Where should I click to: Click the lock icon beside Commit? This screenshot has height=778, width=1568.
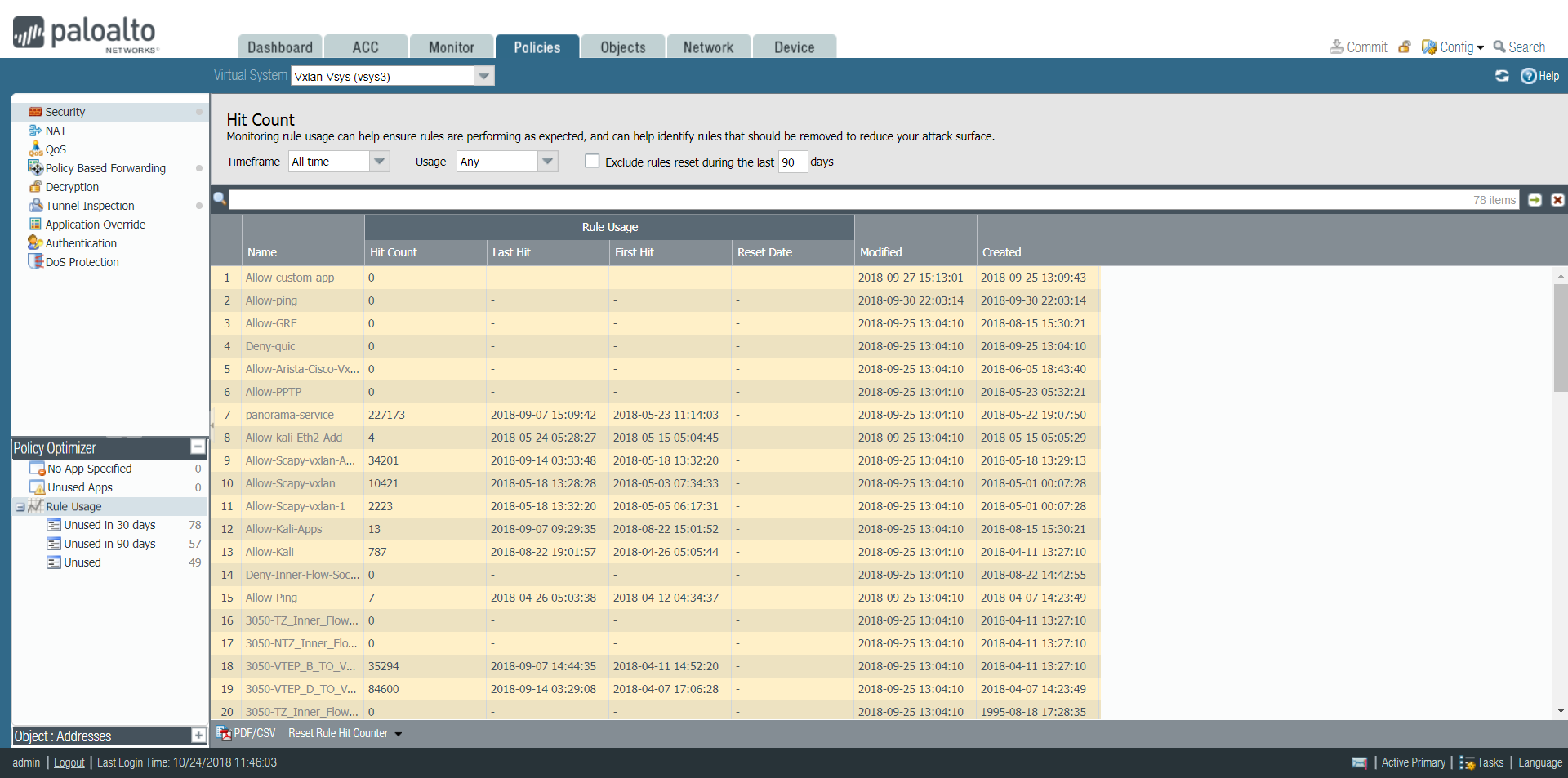1404,47
